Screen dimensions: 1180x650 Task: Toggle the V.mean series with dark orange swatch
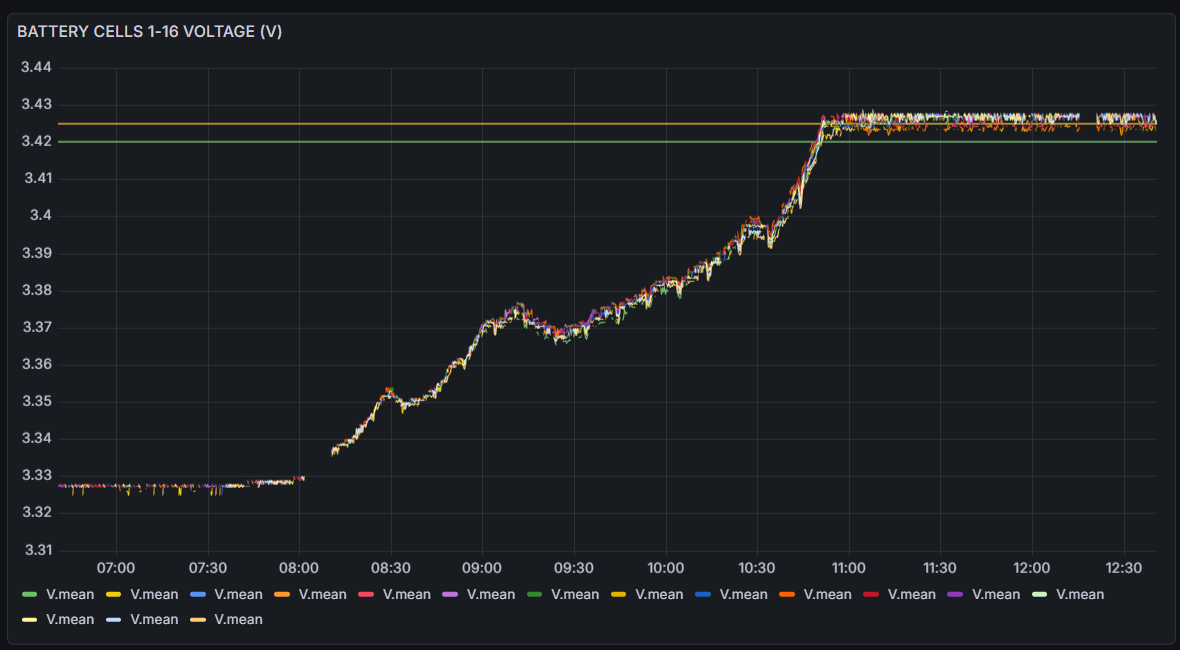tap(827, 595)
